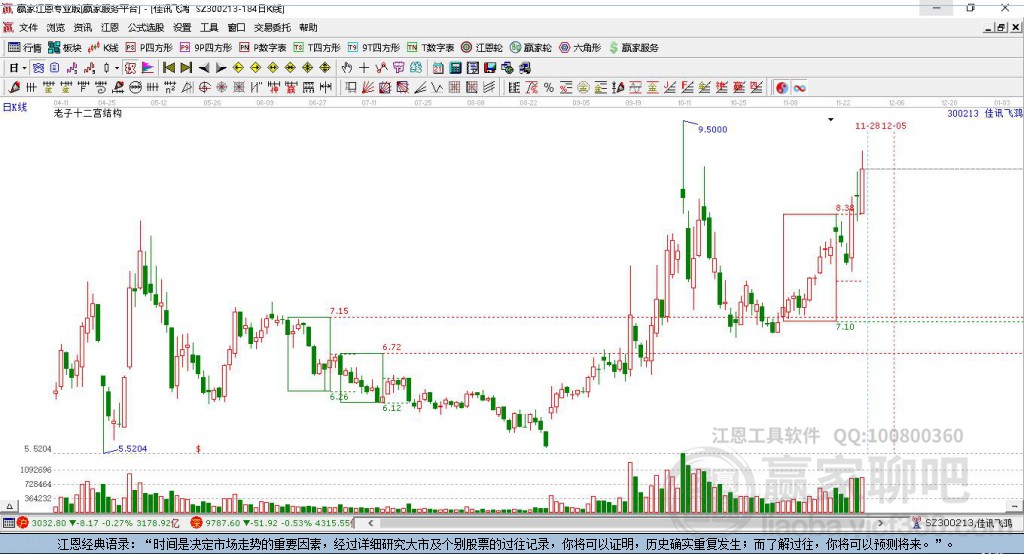1024x554 pixels.
Task: Open 赢家服务 with the dollar icon
Action: [634, 48]
